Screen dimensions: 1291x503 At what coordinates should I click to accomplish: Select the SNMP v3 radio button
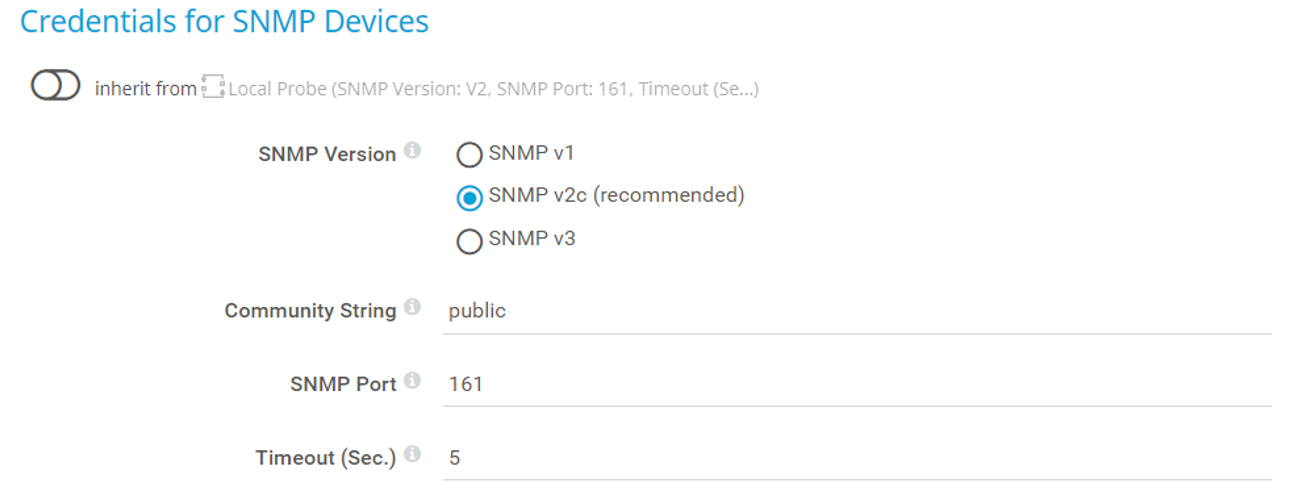tap(469, 242)
